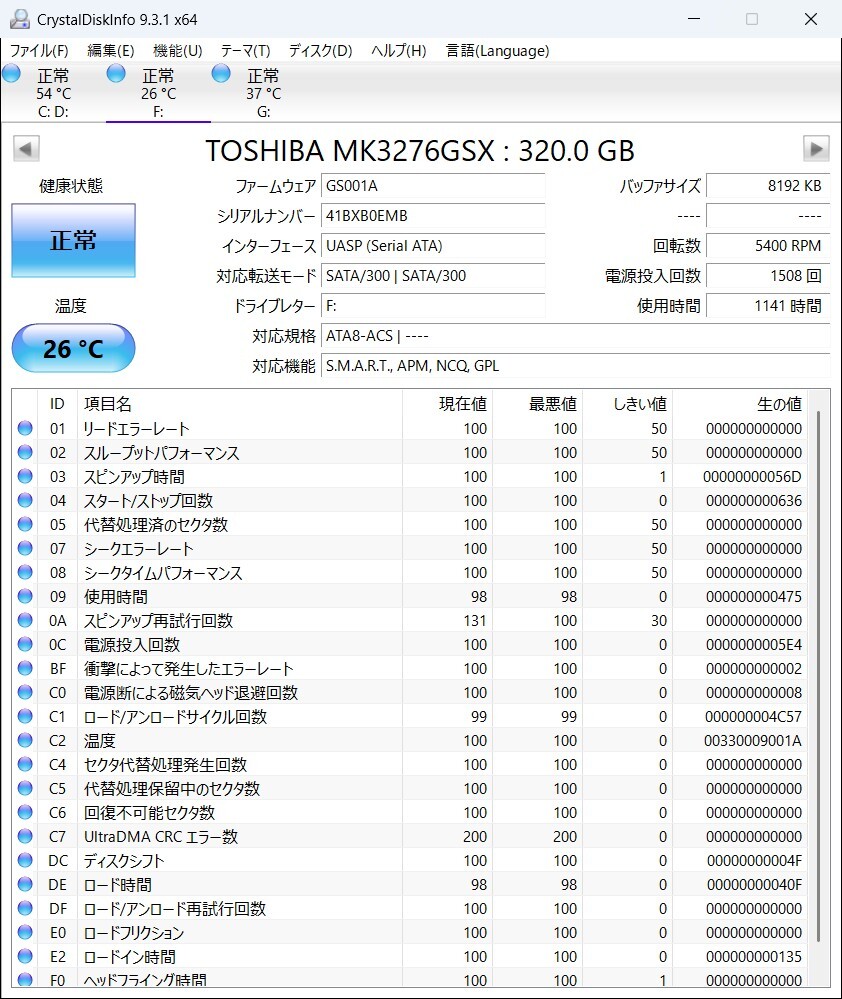This screenshot has height=999, width=842.
Task: Click raw value 000000004C57 in row C1
Action: click(753, 716)
